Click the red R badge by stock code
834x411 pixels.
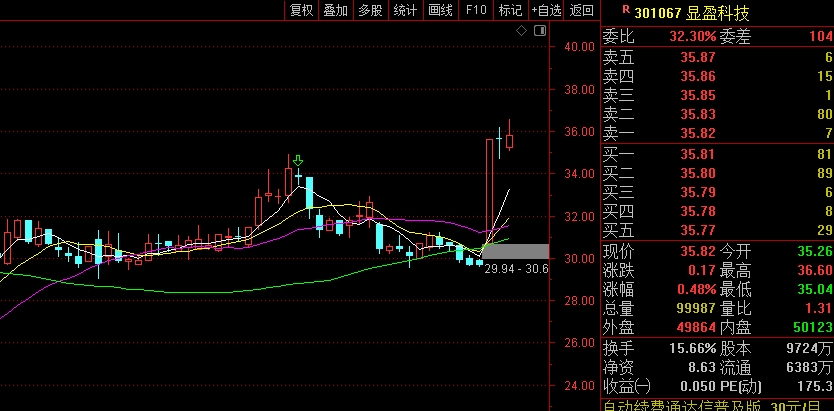[x=626, y=9]
